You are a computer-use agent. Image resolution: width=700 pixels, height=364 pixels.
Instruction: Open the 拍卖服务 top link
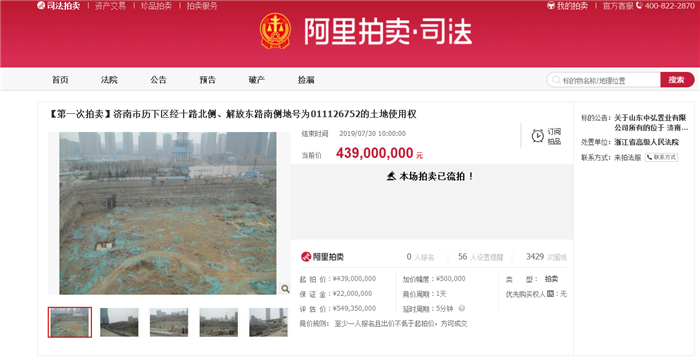pos(202,6)
